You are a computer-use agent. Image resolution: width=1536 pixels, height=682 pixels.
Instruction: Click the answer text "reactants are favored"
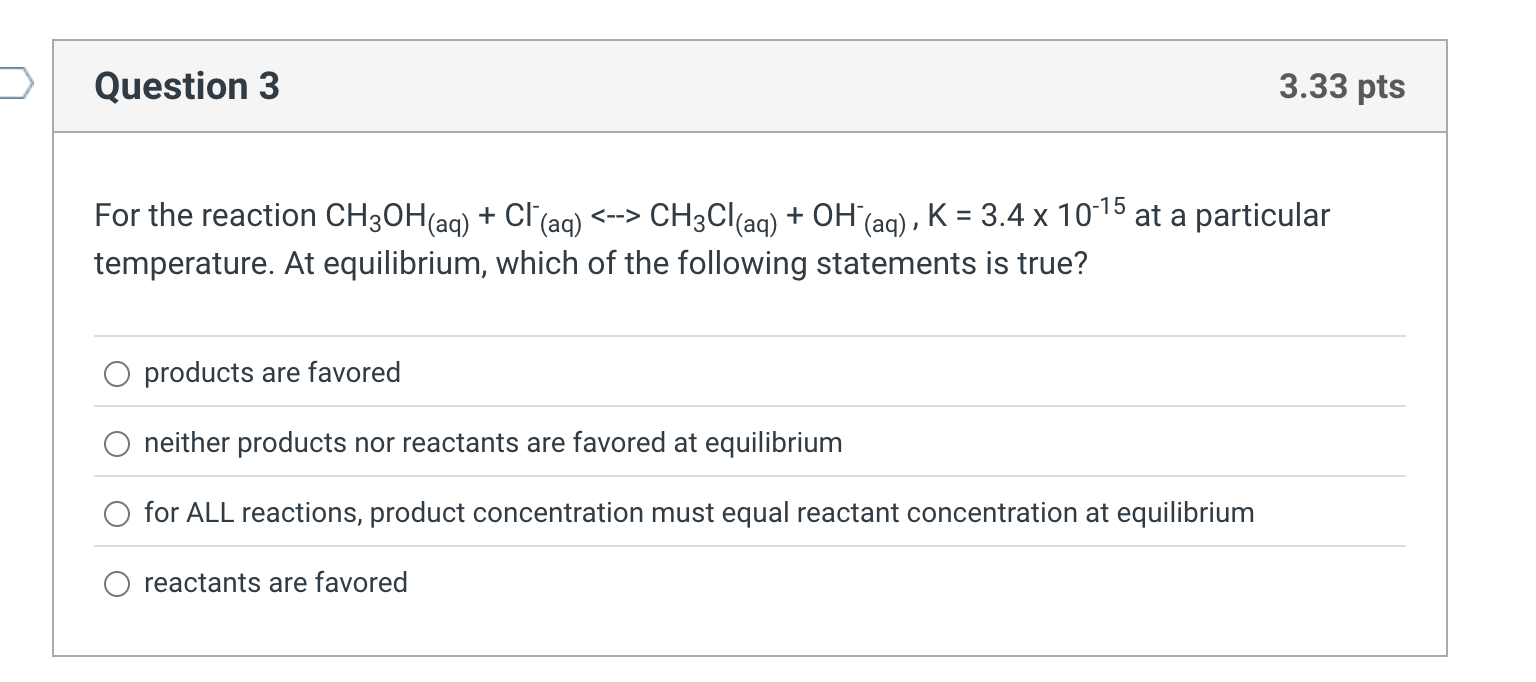tap(275, 583)
